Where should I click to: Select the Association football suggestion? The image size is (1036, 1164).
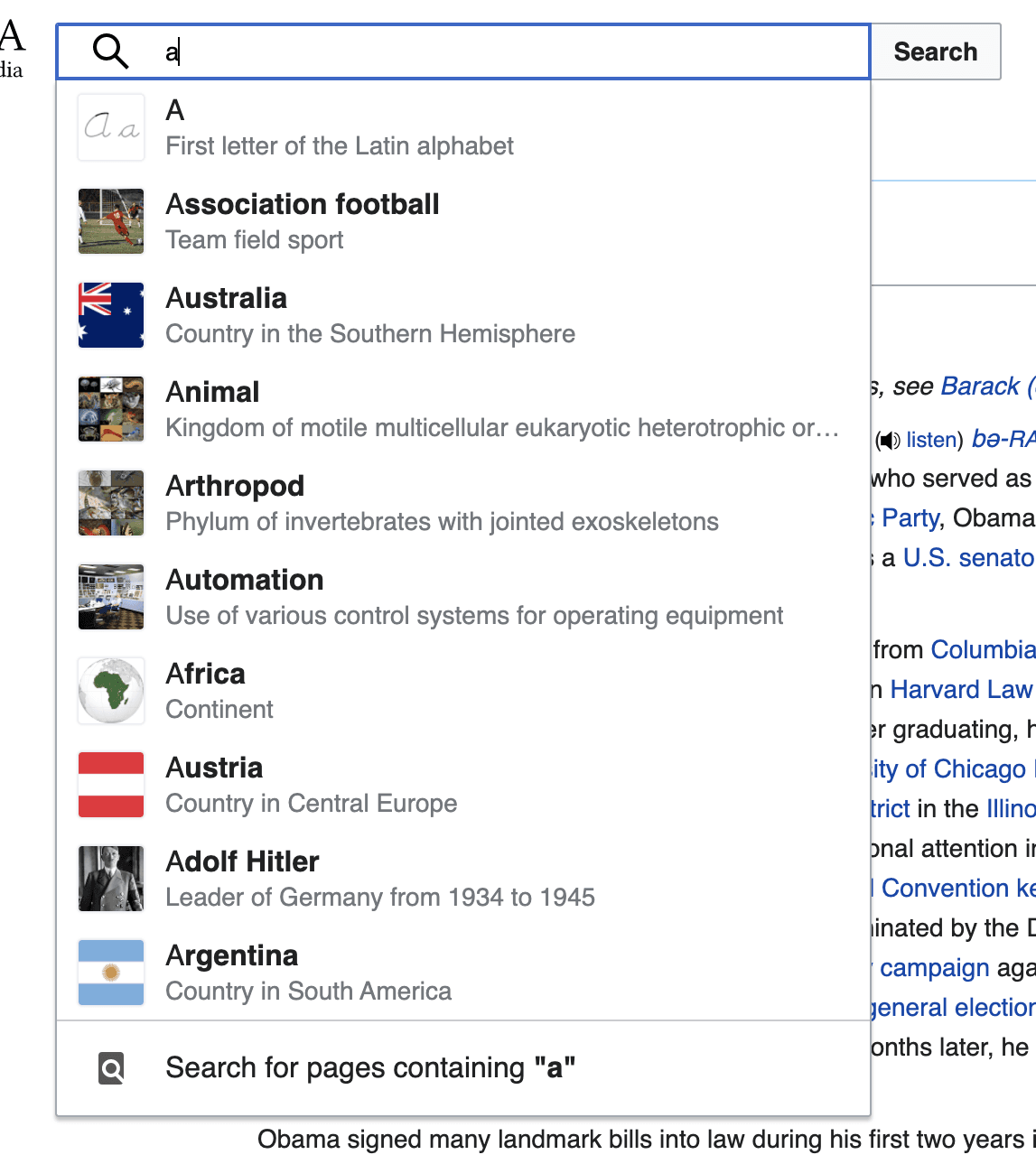[x=463, y=221]
